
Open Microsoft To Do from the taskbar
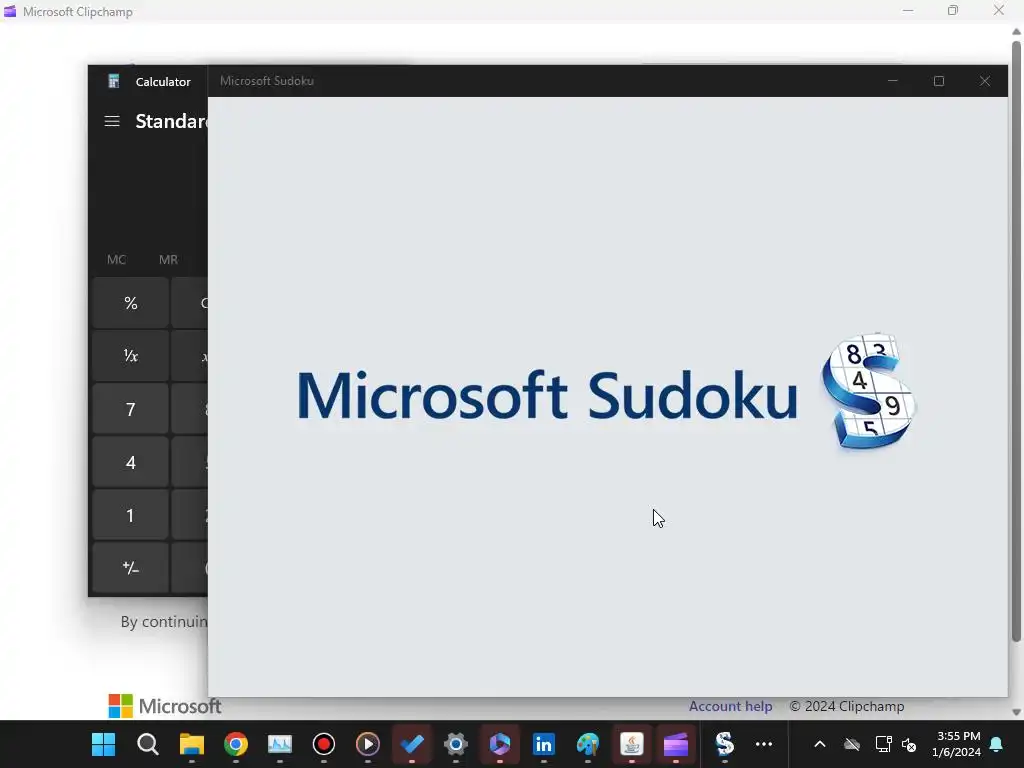pyautogui.click(x=412, y=744)
